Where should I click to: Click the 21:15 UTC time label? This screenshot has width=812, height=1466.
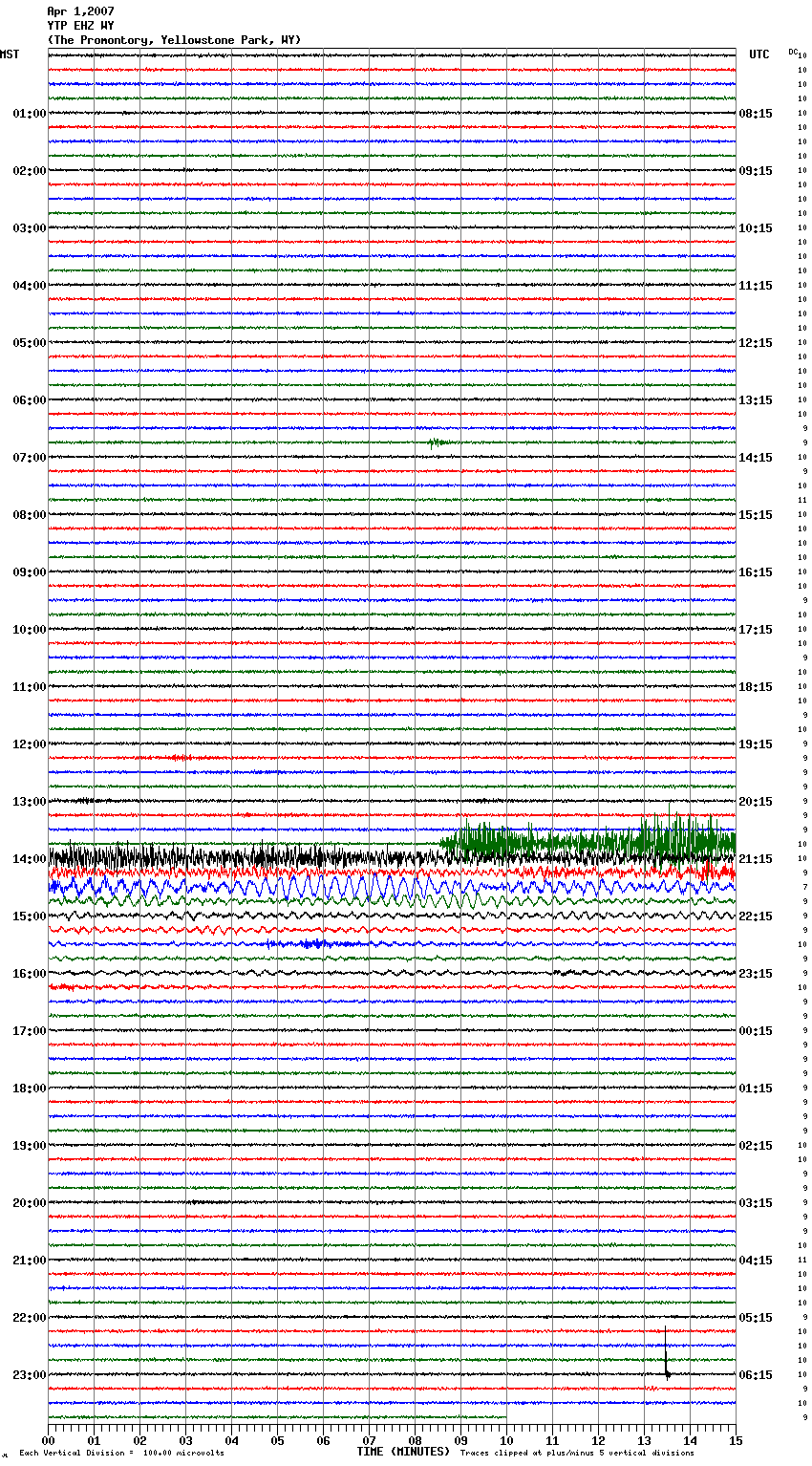(756, 859)
